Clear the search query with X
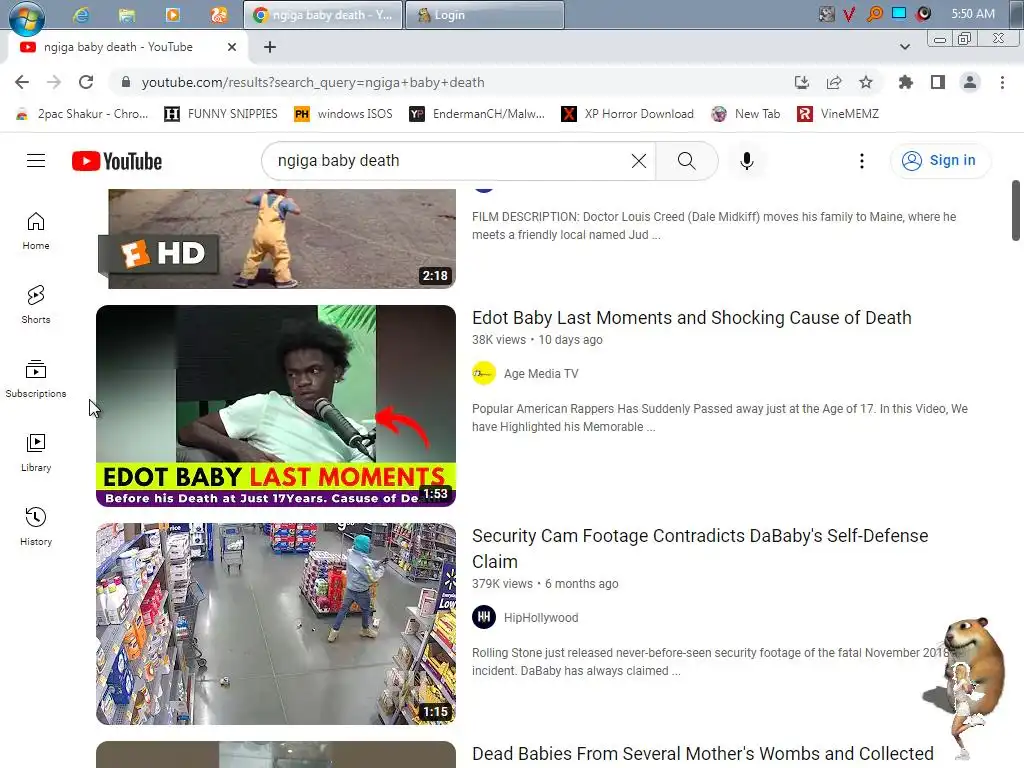Viewport: 1024px width, 768px height. pyautogui.click(x=639, y=161)
